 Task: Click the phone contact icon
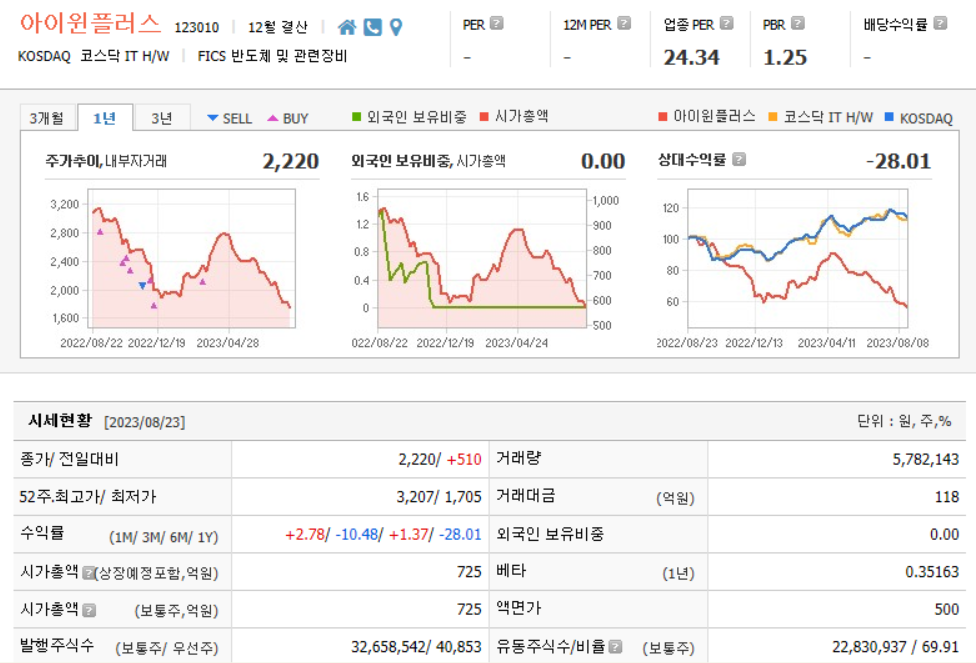point(372,27)
